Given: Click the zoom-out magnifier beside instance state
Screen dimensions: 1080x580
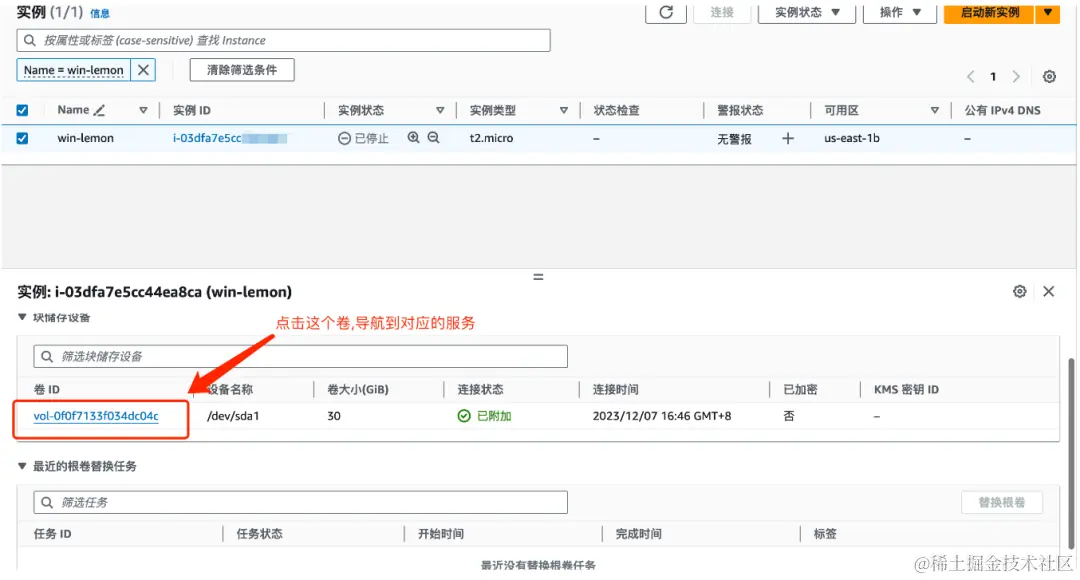Looking at the screenshot, I should point(432,138).
